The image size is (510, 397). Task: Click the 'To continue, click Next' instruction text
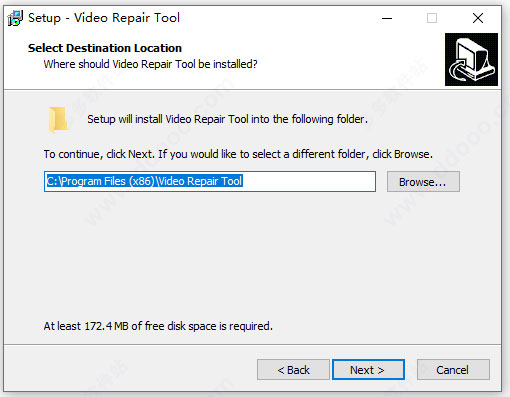(x=238, y=154)
